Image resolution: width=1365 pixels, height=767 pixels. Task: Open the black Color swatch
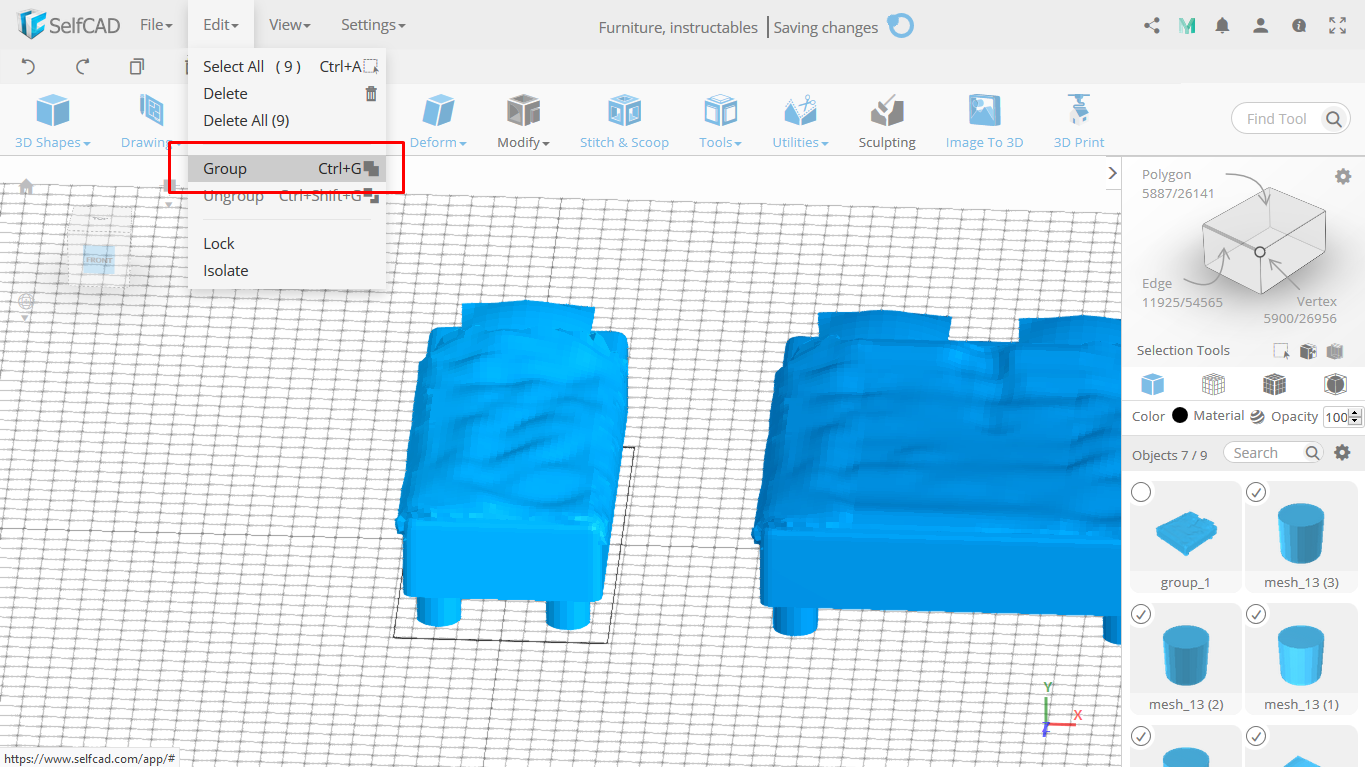pyautogui.click(x=1180, y=416)
